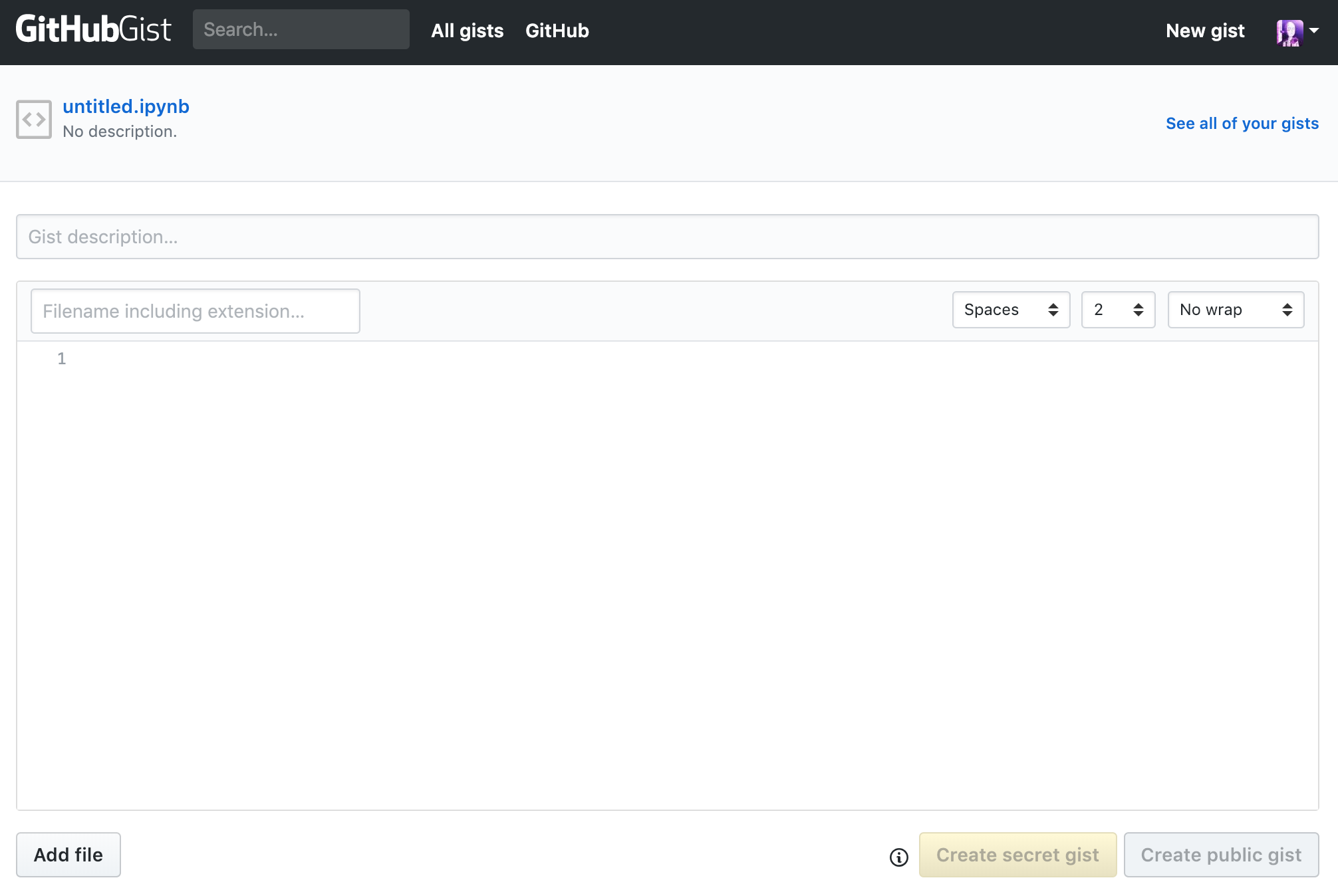Open the user avatar menu
The image size is (1338, 896).
pos(1289,31)
